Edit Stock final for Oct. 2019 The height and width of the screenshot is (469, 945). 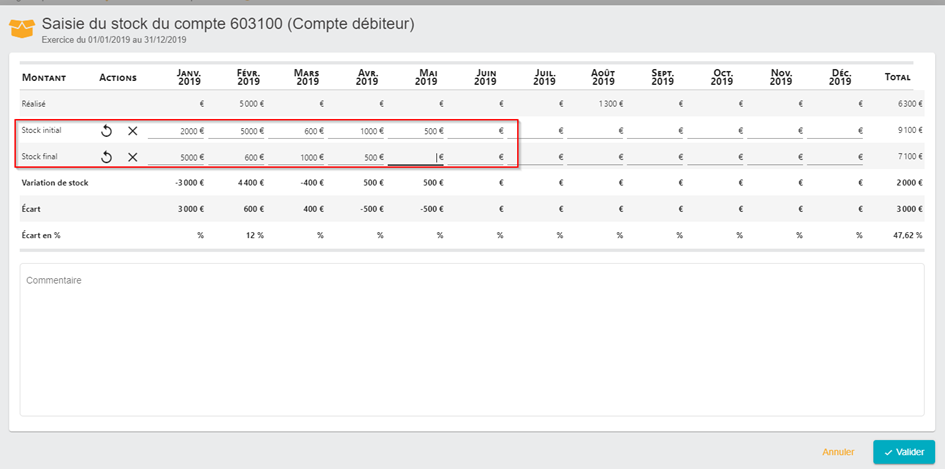pos(715,157)
